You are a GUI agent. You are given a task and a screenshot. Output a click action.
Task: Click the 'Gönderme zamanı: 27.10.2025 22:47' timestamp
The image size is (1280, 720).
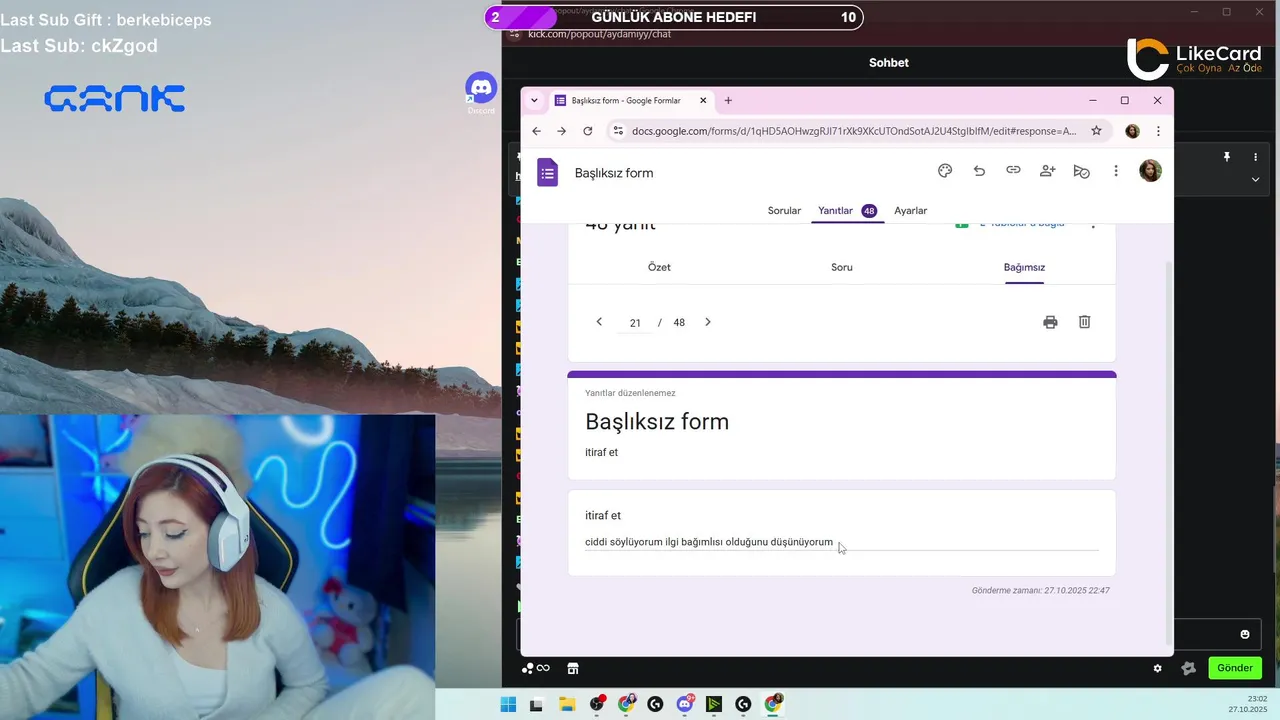click(1041, 590)
